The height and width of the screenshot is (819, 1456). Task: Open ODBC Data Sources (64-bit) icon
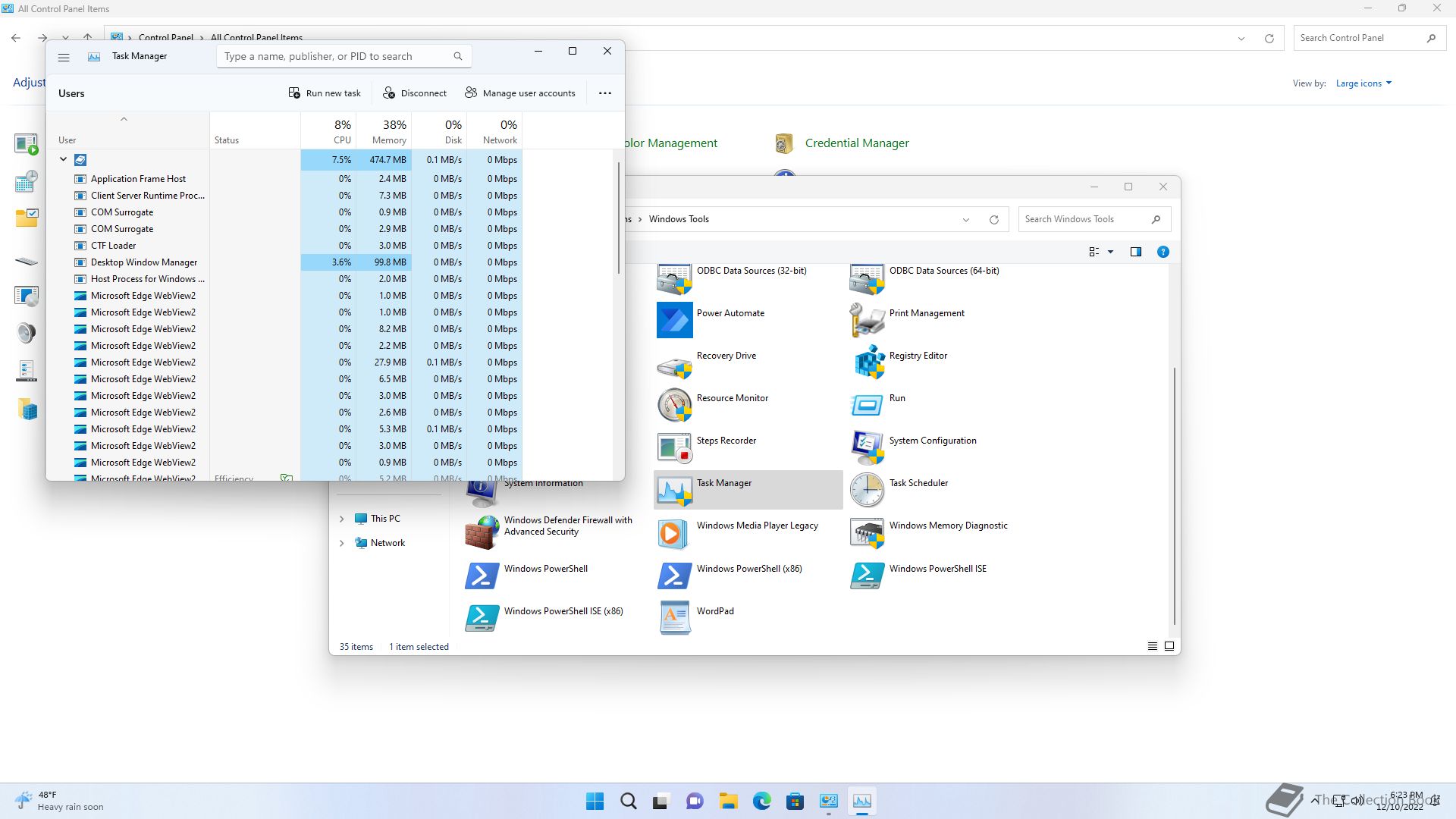[x=867, y=279]
